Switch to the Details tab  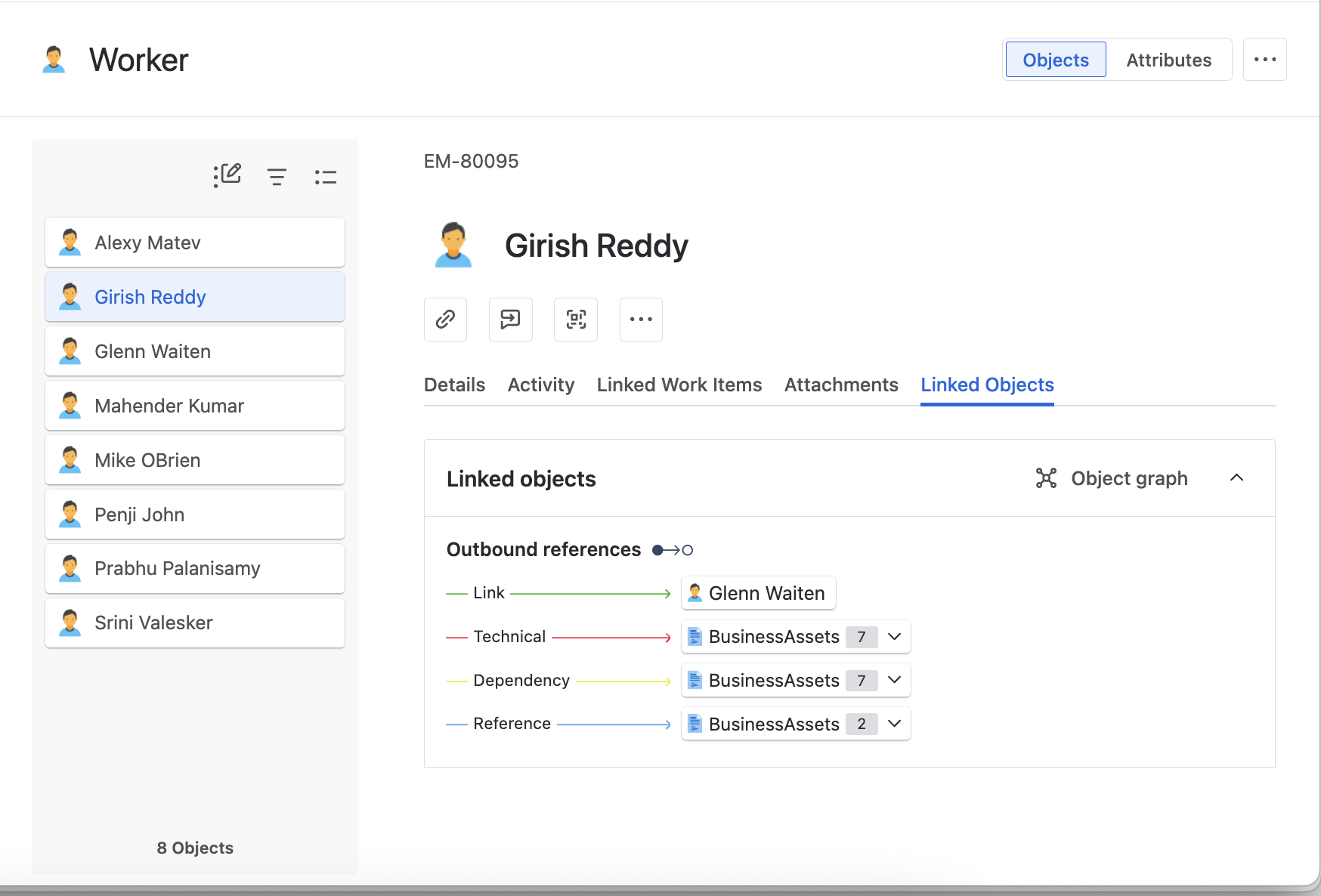pyautogui.click(x=454, y=385)
